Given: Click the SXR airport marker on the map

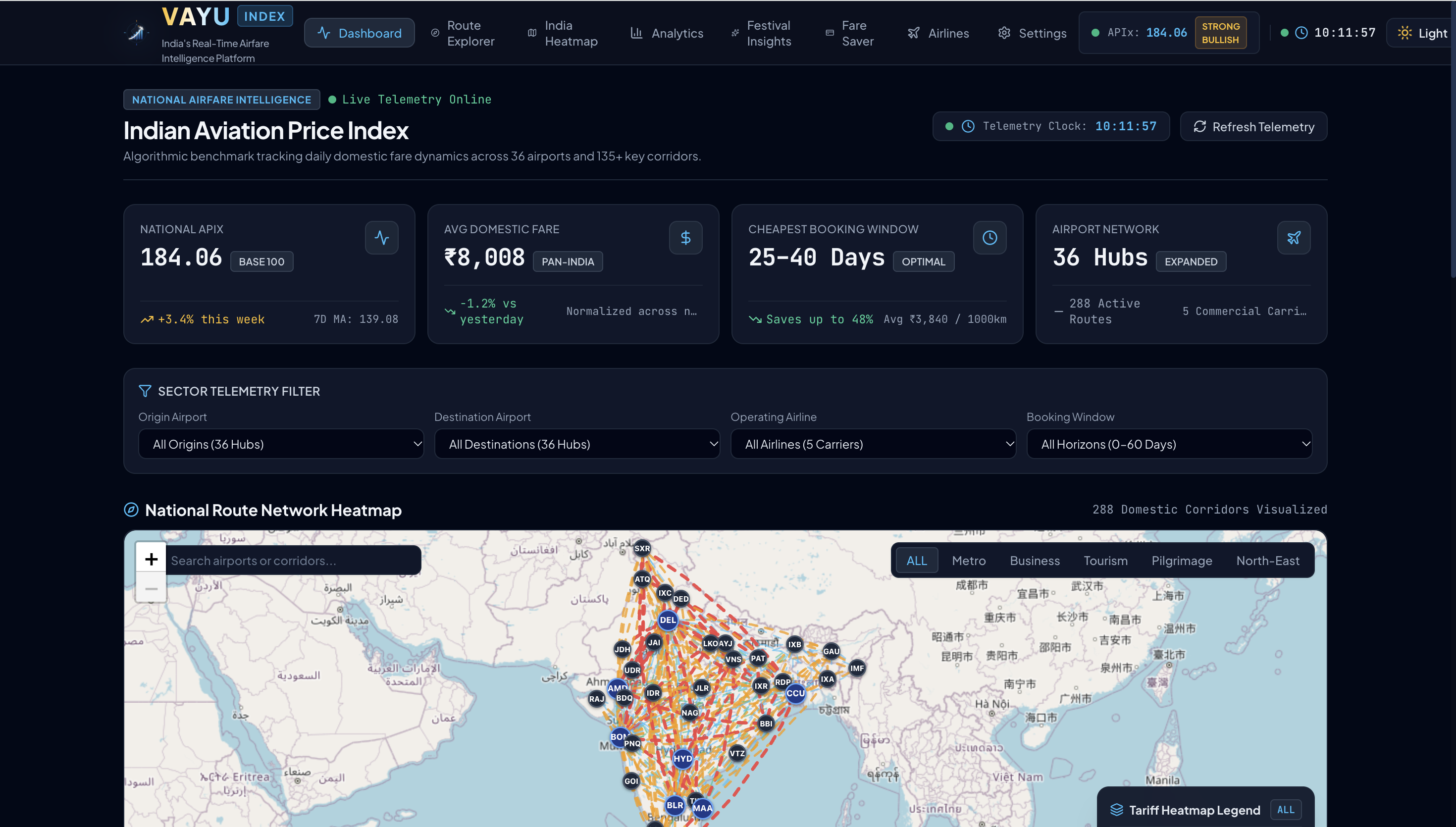Looking at the screenshot, I should pos(642,548).
